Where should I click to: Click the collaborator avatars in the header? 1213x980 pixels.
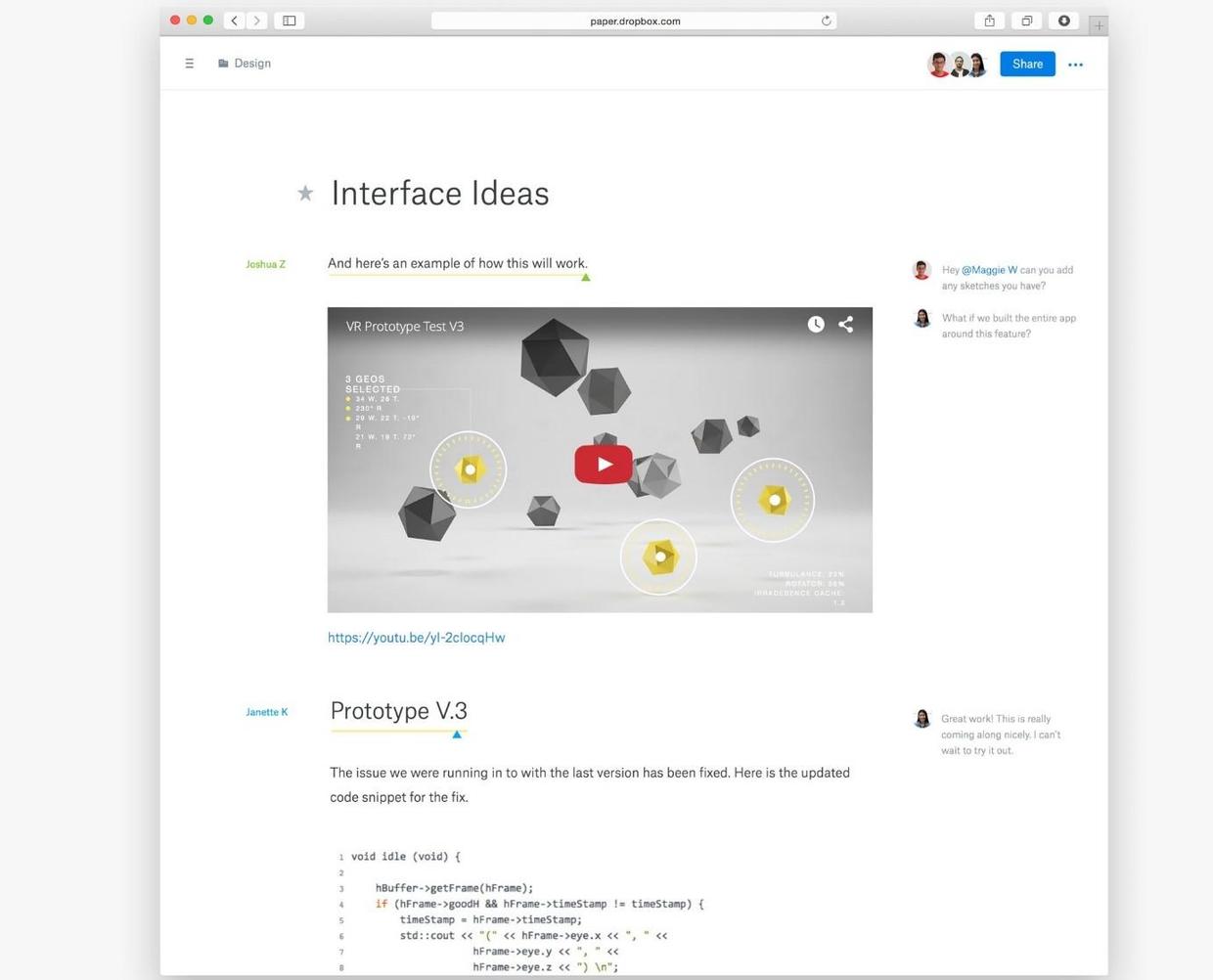click(958, 65)
